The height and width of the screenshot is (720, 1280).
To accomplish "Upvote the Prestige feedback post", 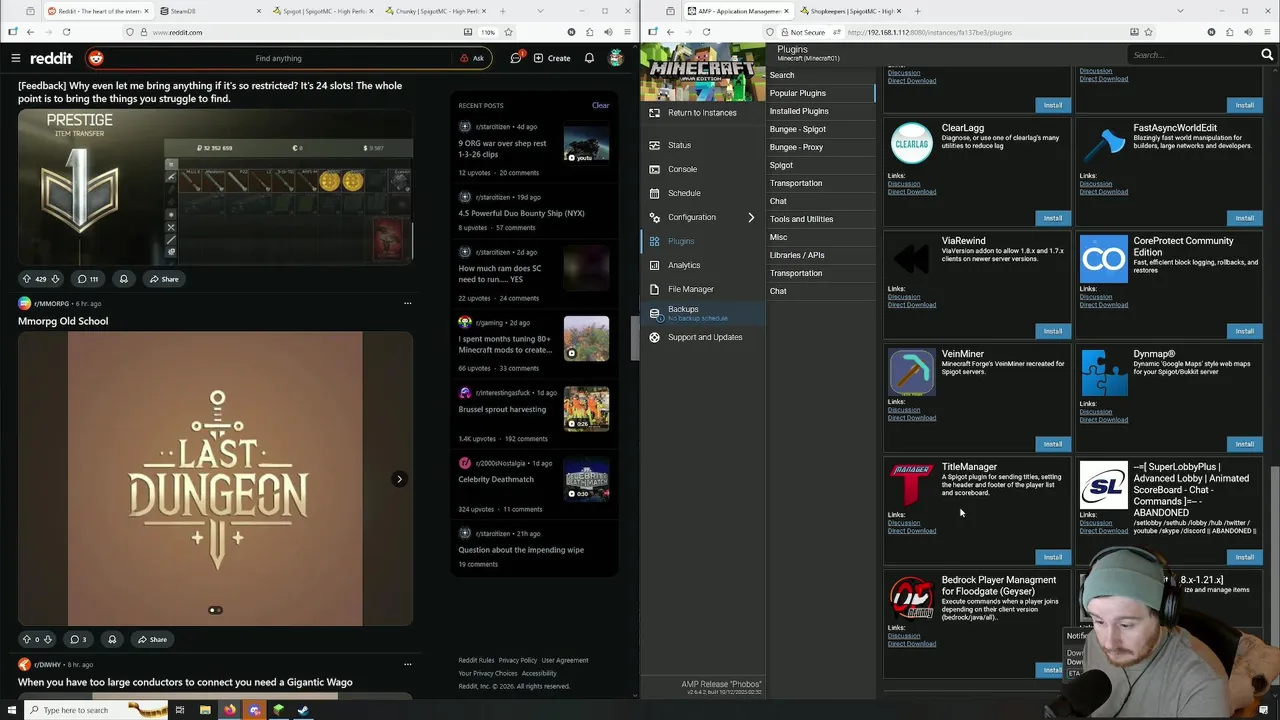I will [x=26, y=279].
